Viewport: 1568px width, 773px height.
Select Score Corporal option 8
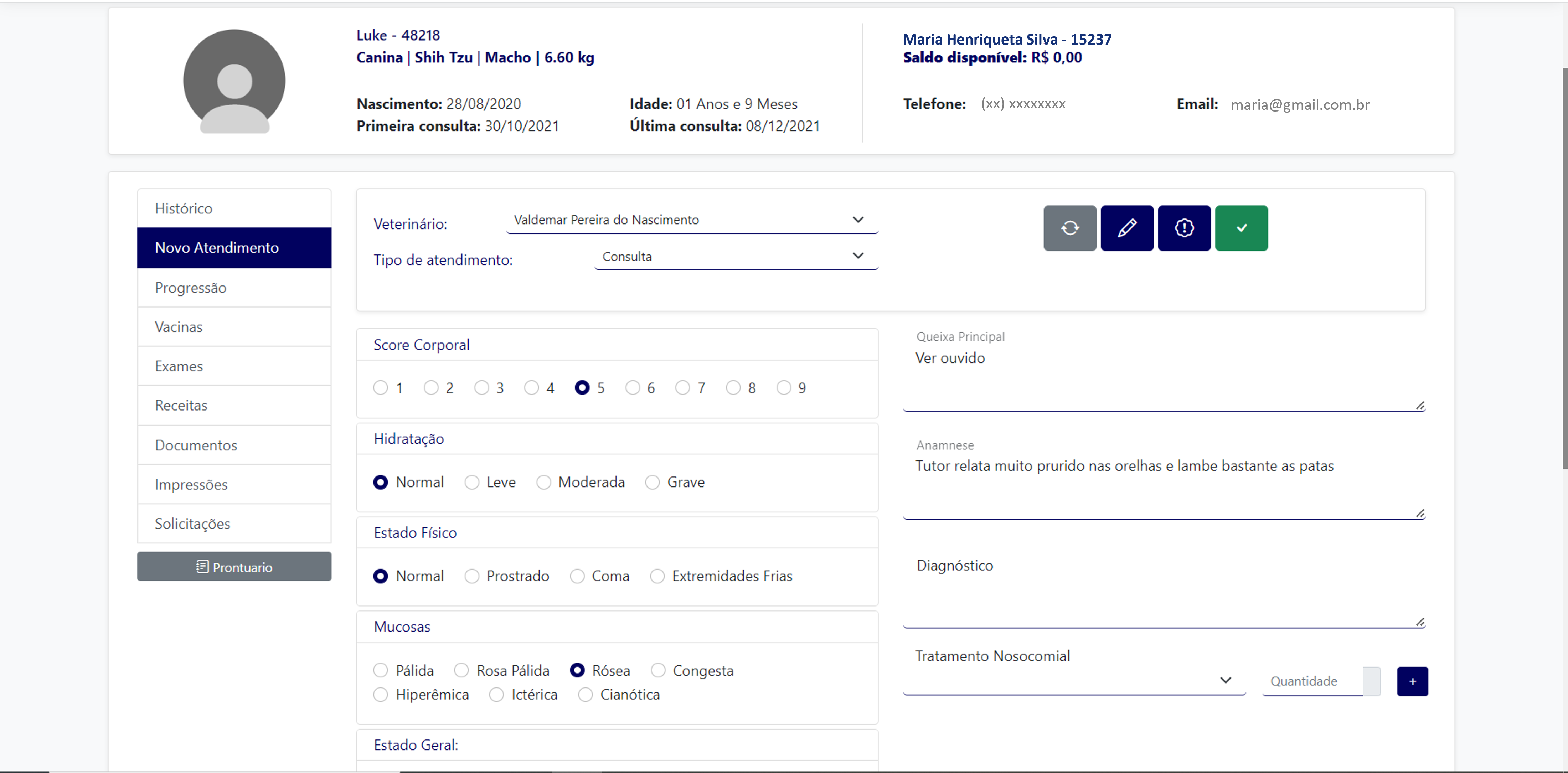tap(733, 388)
